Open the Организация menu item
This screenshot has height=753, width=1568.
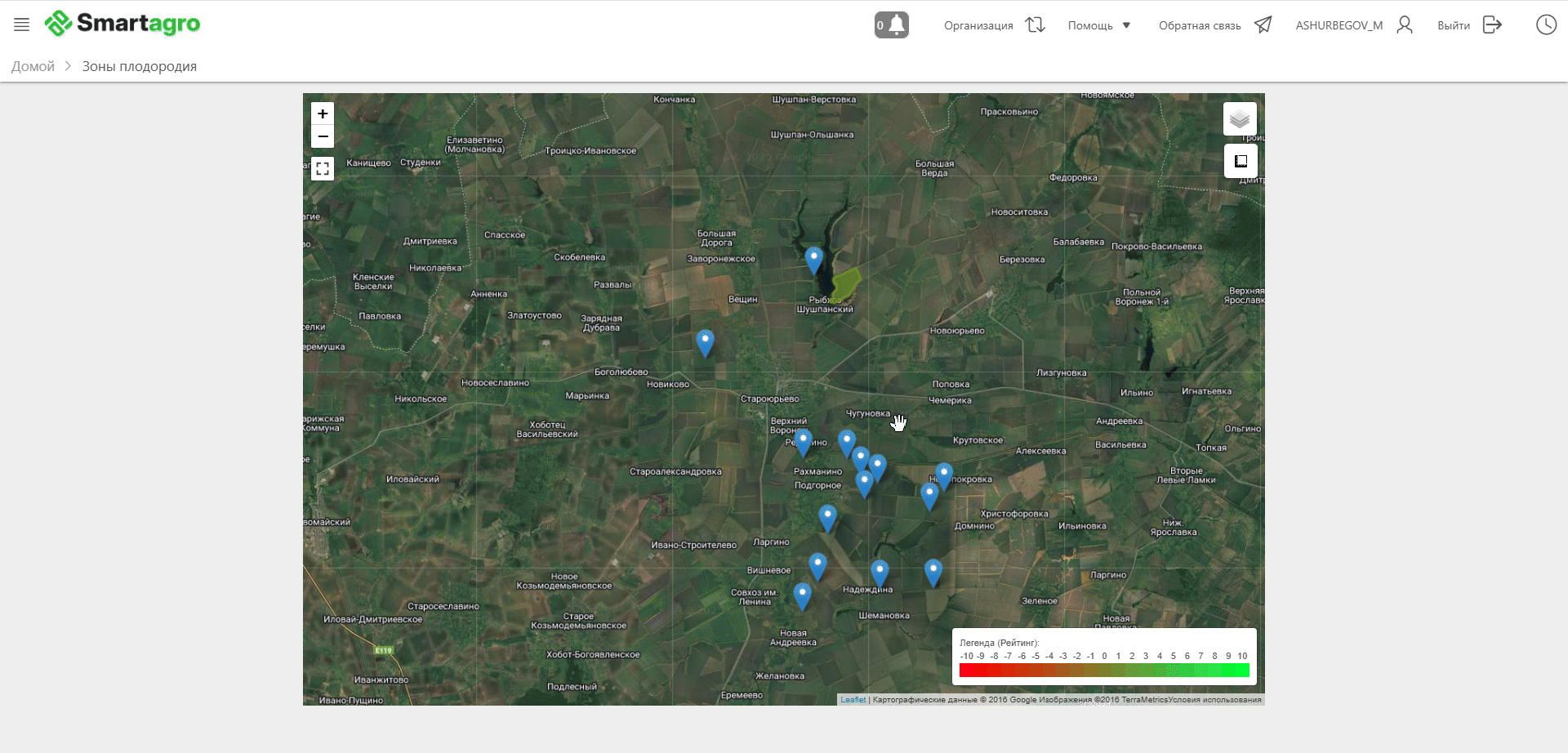978,25
